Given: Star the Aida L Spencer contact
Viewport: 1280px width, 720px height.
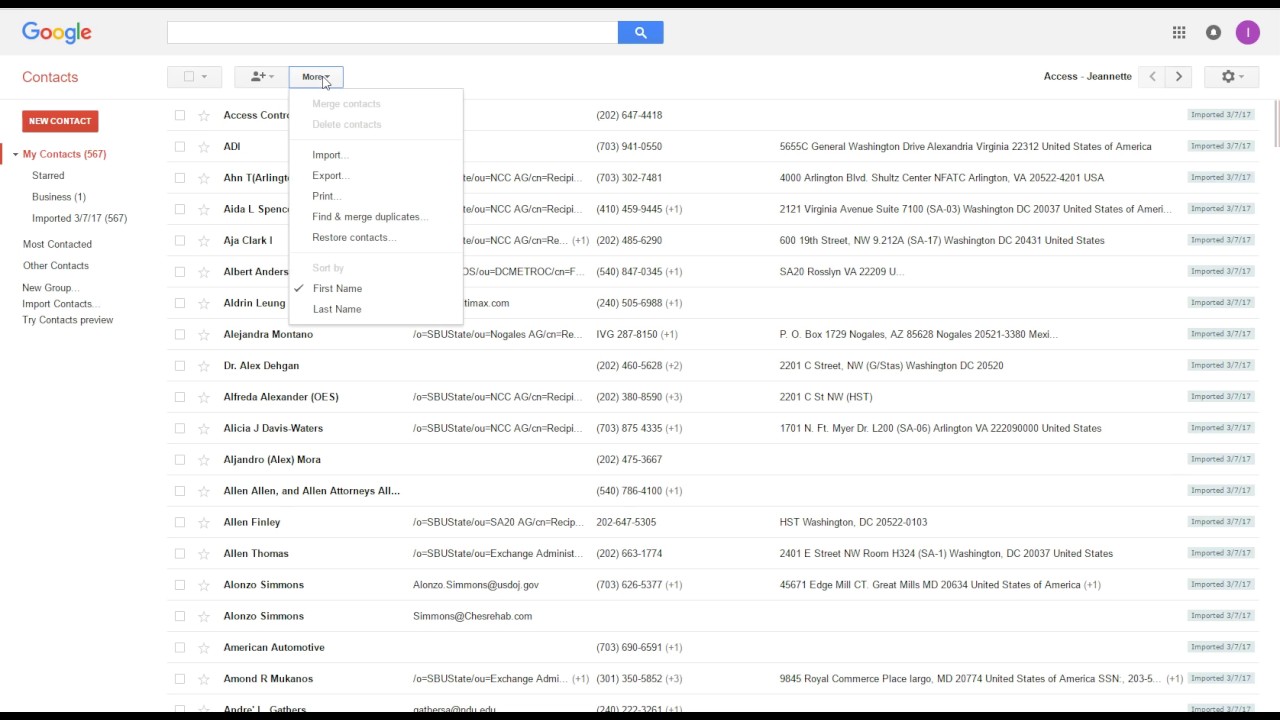Looking at the screenshot, I should coord(204,210).
